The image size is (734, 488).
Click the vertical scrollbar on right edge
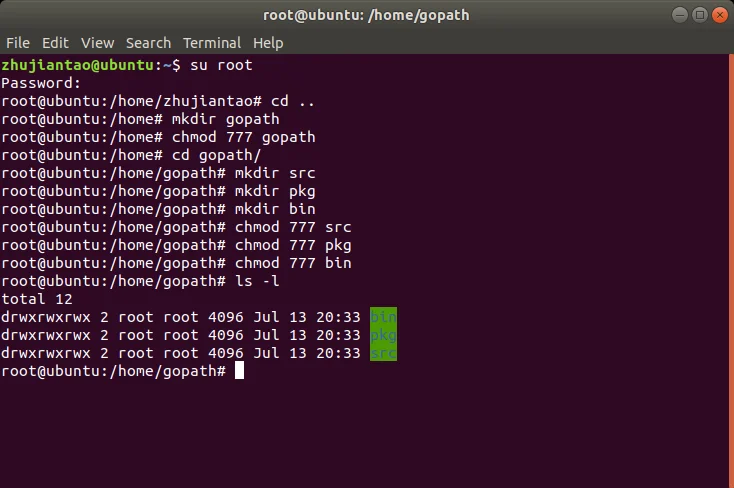tap(732, 271)
